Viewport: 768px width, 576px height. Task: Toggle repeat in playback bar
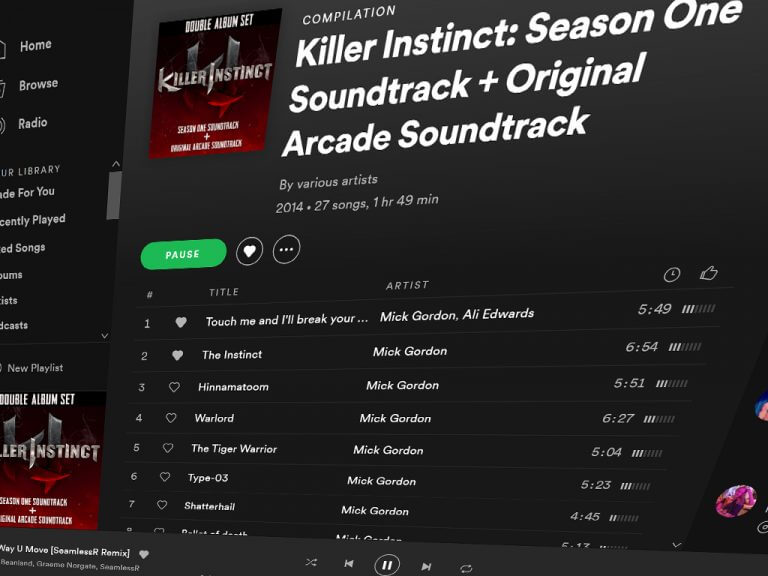click(466, 568)
